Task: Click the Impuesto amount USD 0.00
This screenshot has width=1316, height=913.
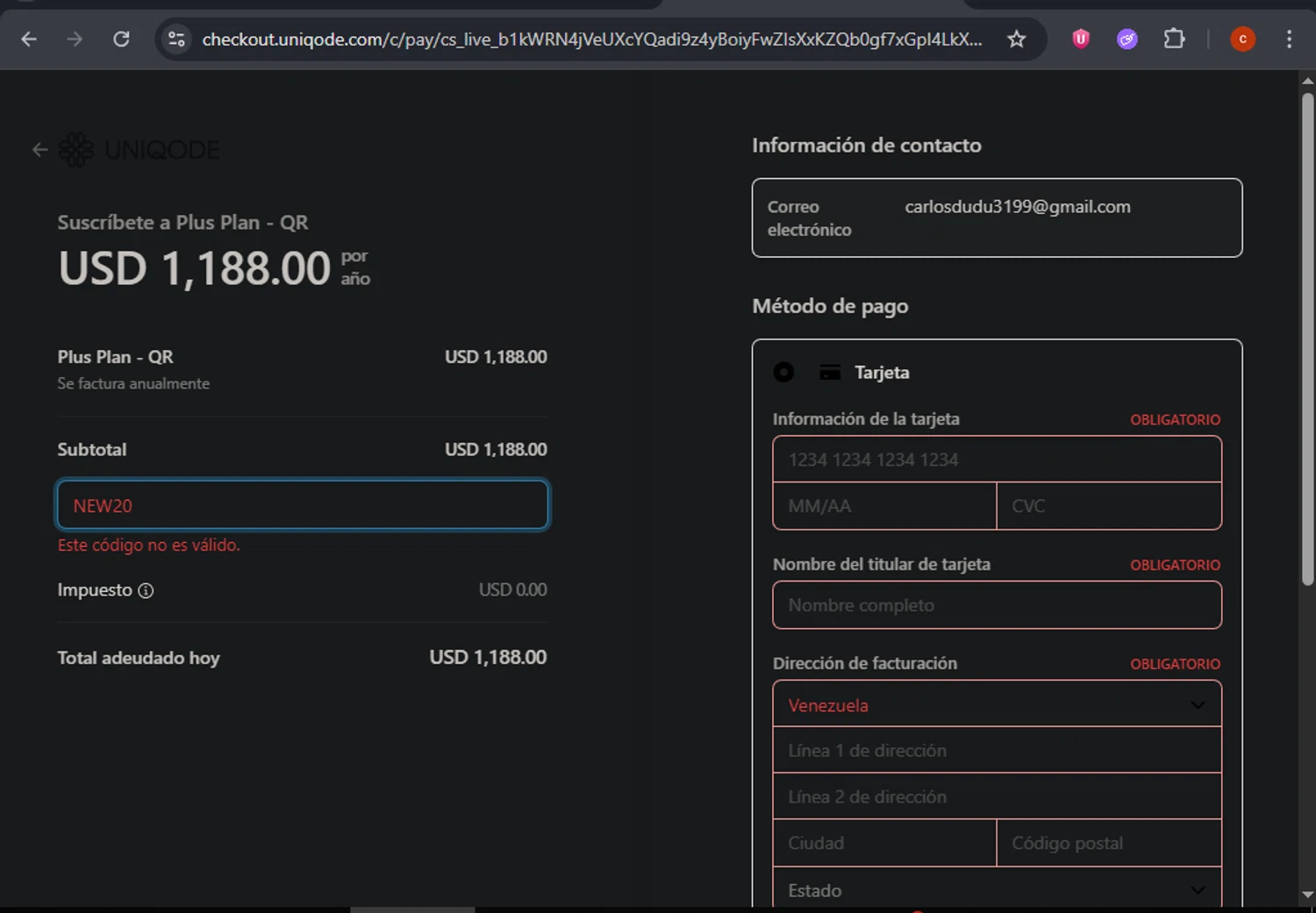Action: point(512,590)
